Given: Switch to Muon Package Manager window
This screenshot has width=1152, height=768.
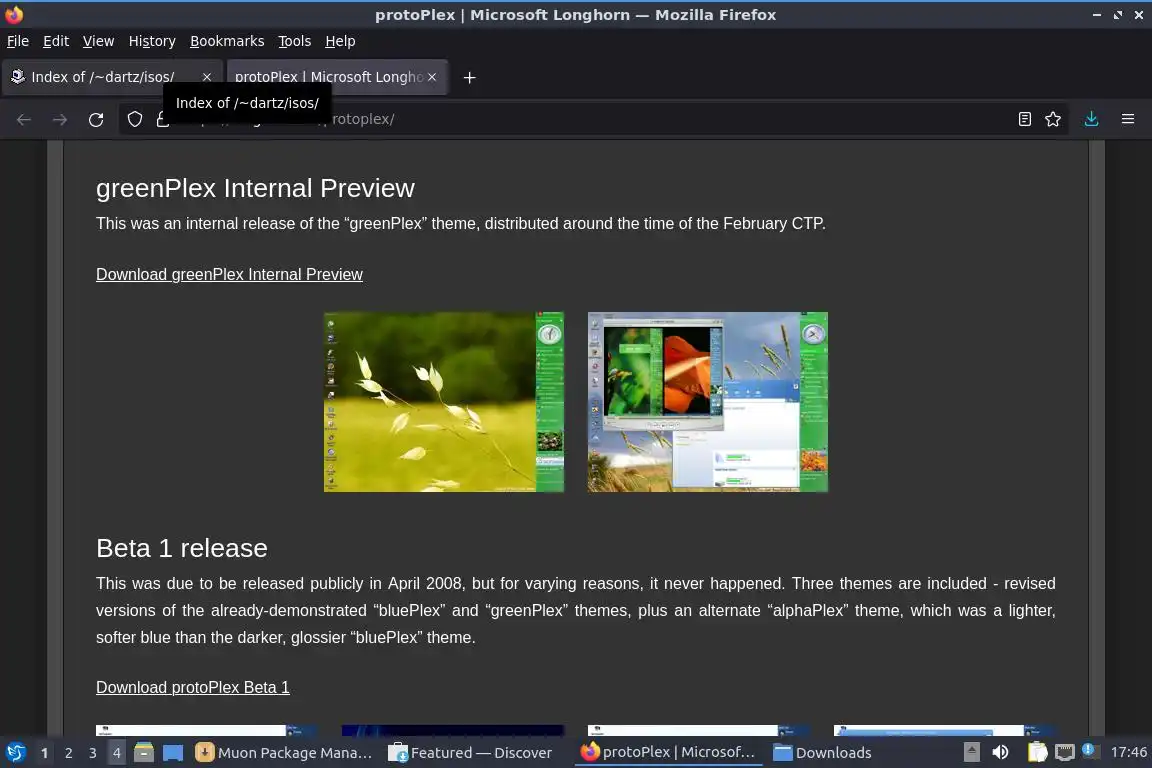Looking at the screenshot, I should [284, 753].
